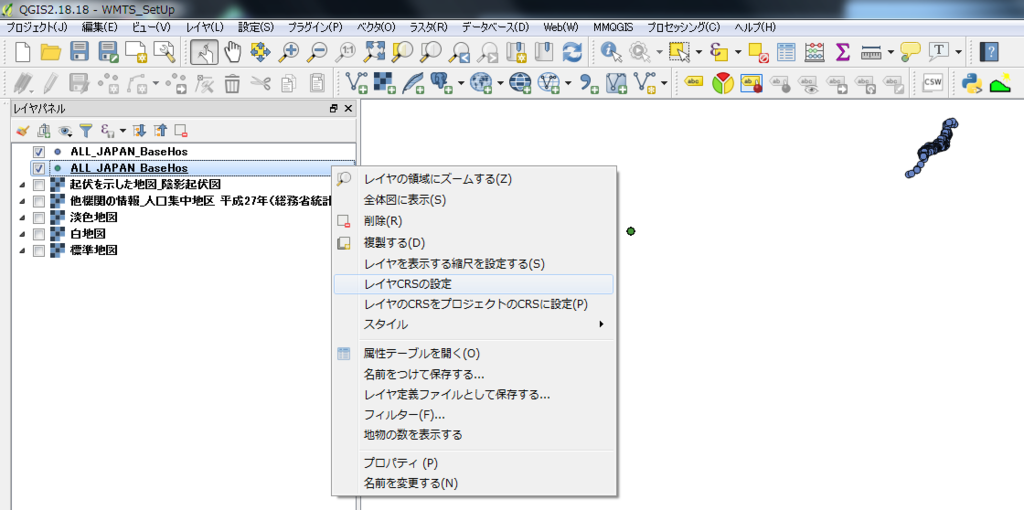Click Add PostGIS Layer elephant icon

pyautogui.click(x=442, y=83)
